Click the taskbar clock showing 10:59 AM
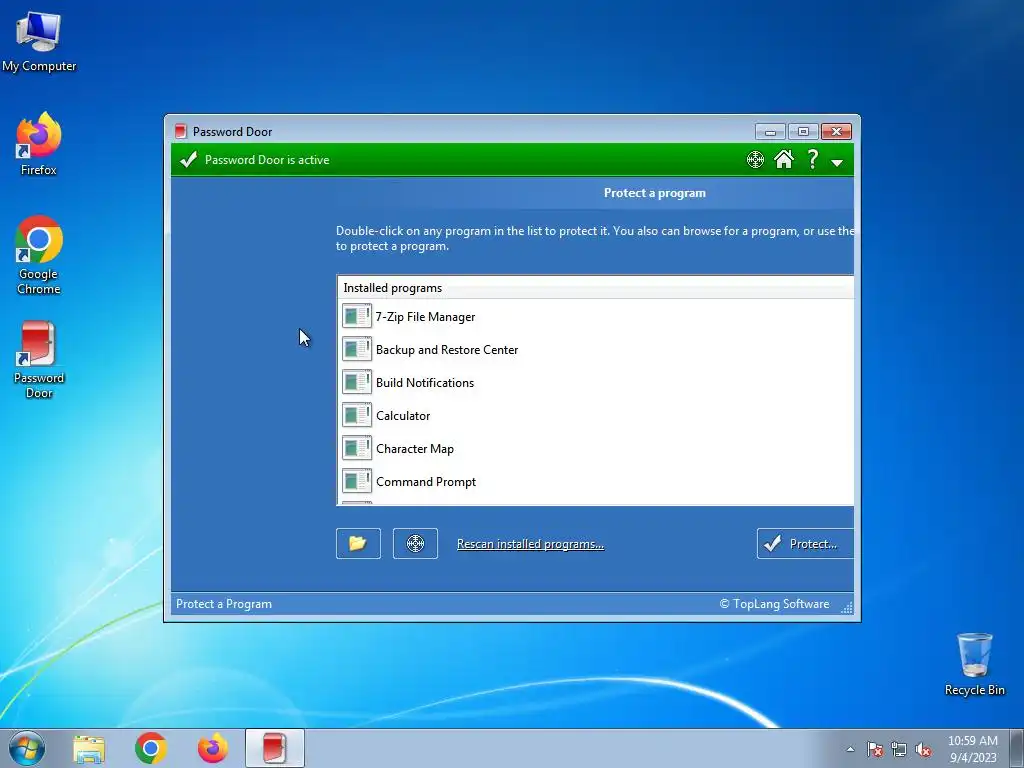This screenshot has width=1024, height=768. (972, 748)
